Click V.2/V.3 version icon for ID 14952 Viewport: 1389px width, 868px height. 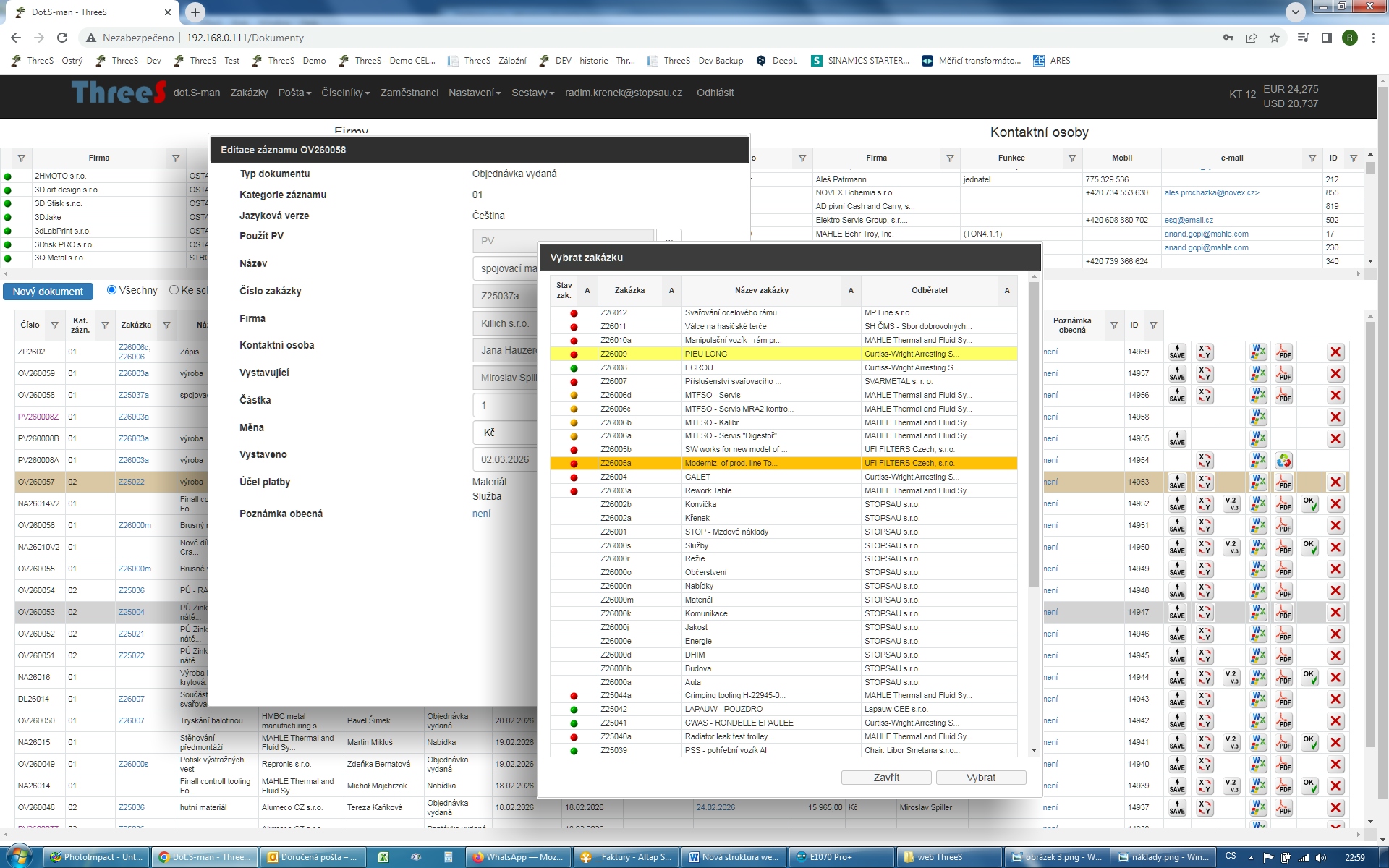(1231, 504)
